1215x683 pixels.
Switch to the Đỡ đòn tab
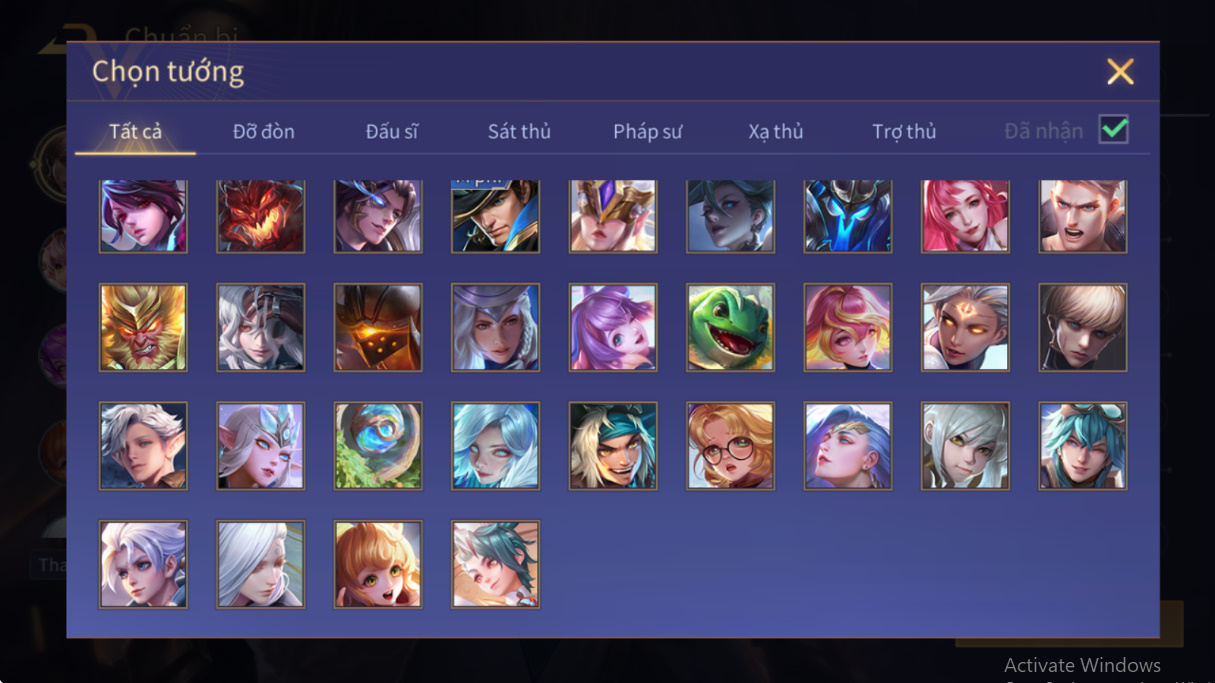(x=263, y=131)
